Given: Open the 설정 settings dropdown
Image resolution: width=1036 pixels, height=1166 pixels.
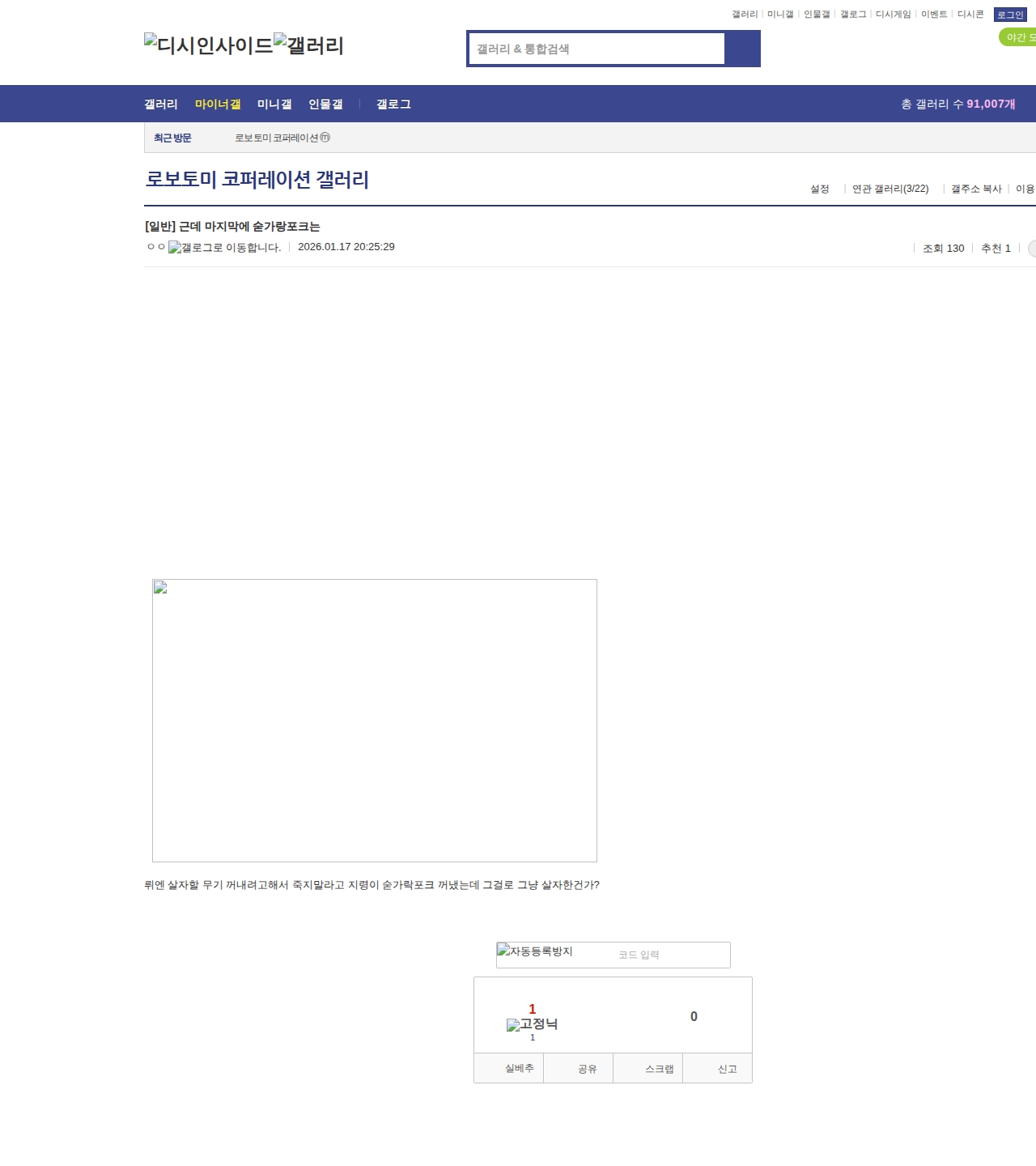Looking at the screenshot, I should pos(819,189).
